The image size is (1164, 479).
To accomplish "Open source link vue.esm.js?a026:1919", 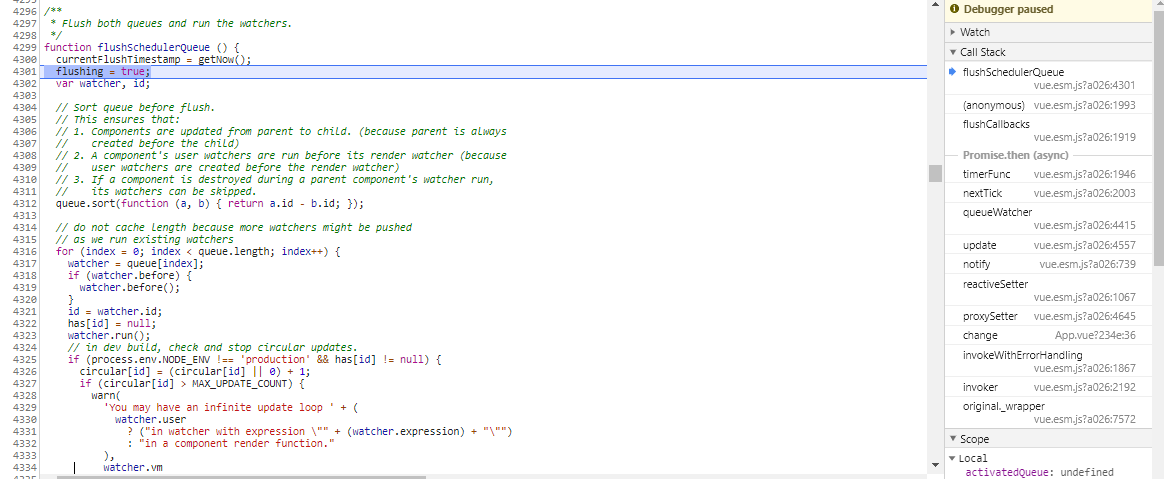I will pos(1085,137).
